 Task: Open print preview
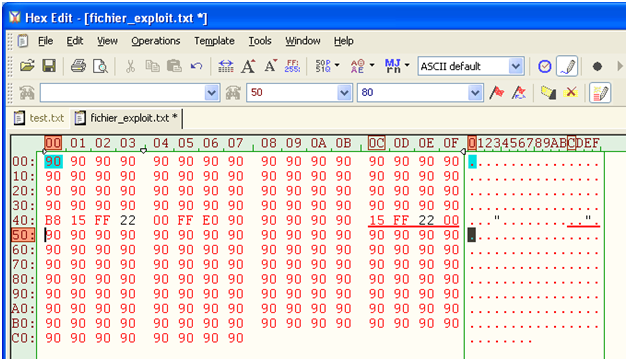[100, 66]
